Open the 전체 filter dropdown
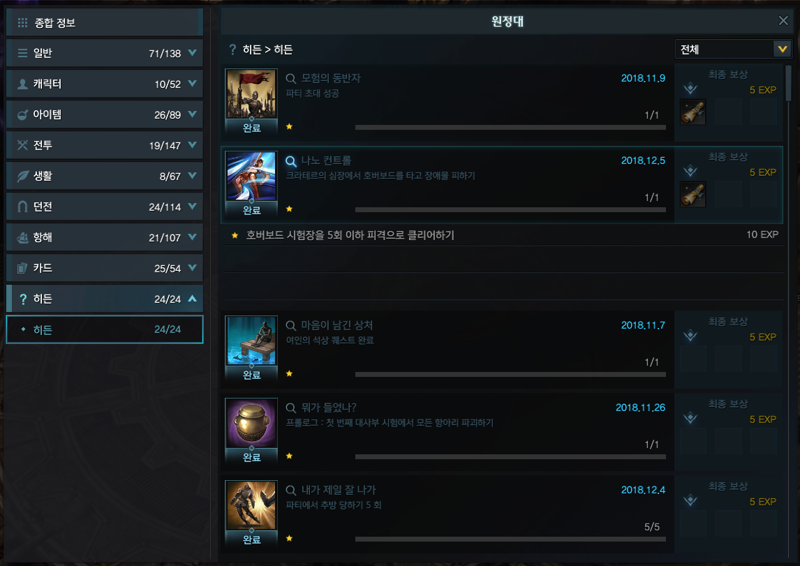800x566 pixels. pos(733,49)
